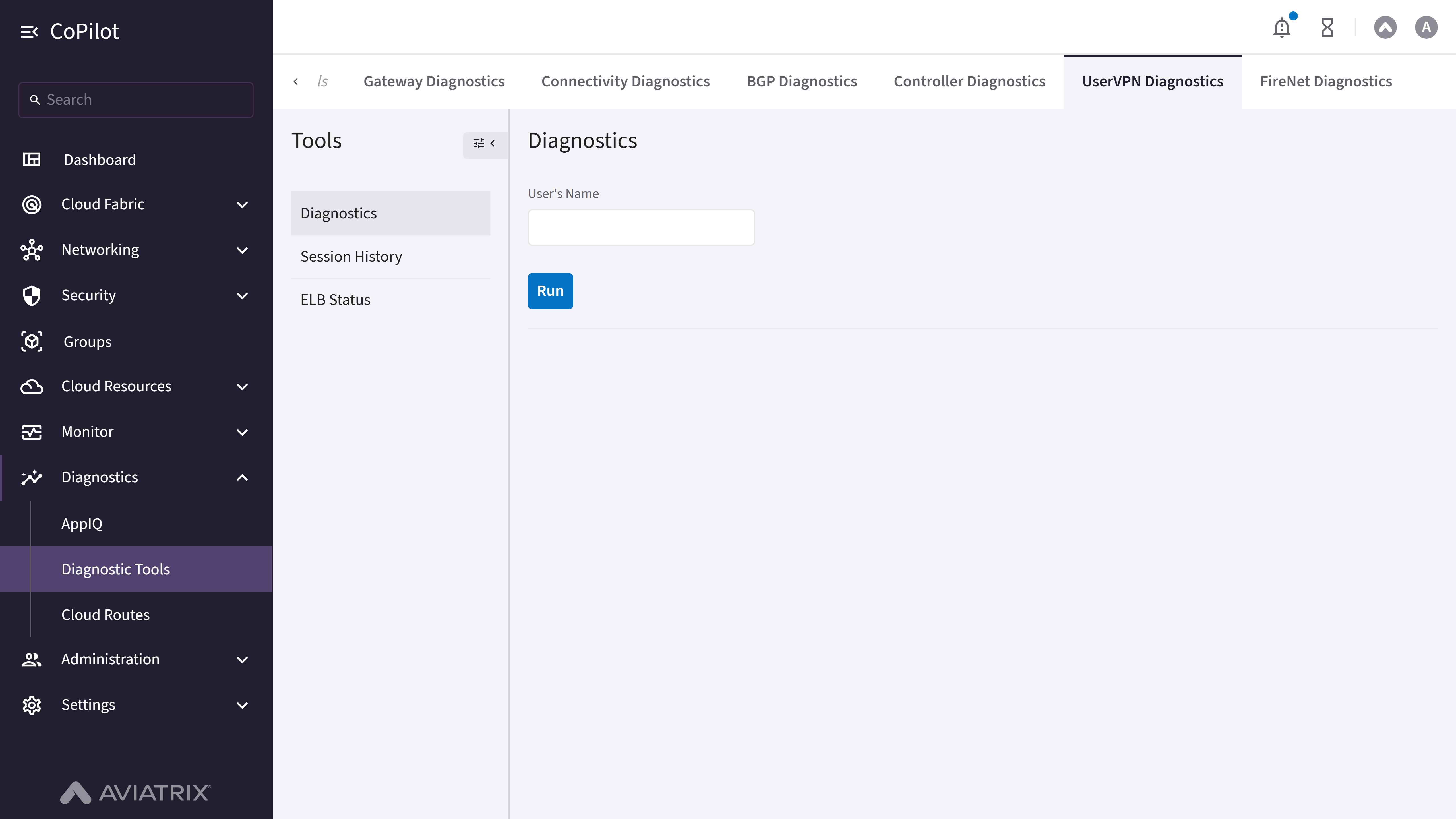This screenshot has width=1456, height=819.
Task: Click the Search magnifier icon
Action: [x=34, y=100]
